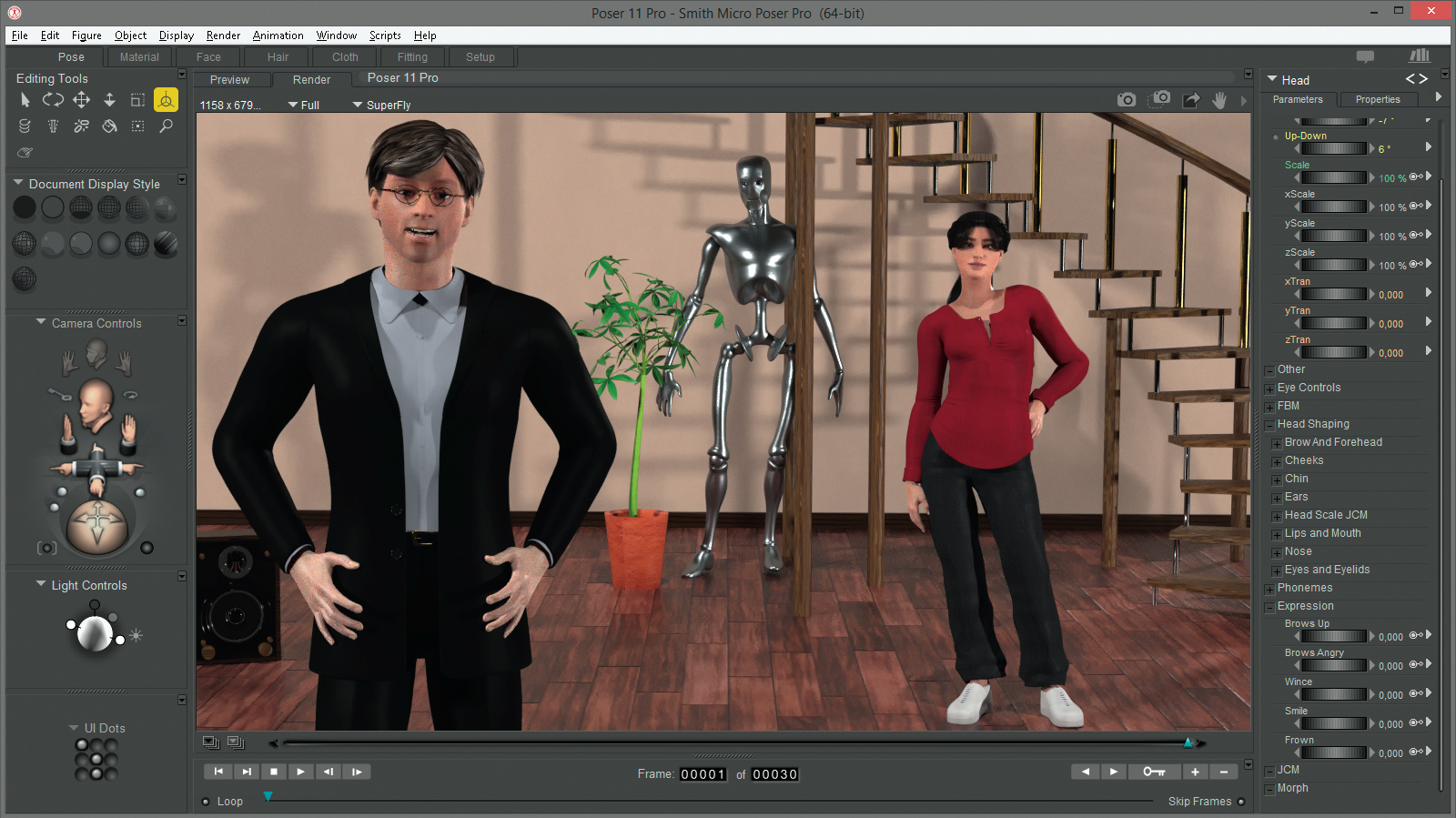Open the Material room tab
The image size is (1456, 818).
coord(139,57)
